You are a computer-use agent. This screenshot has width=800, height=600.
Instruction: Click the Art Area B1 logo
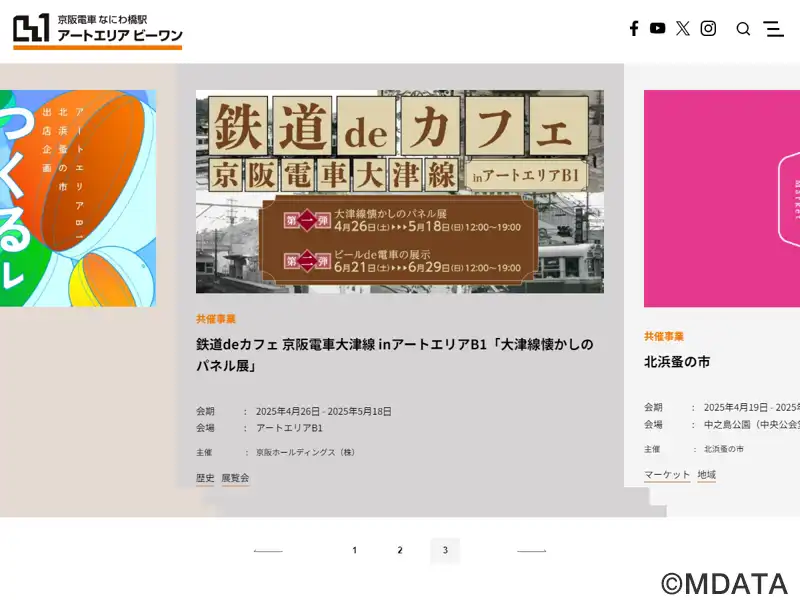click(x=97, y=31)
